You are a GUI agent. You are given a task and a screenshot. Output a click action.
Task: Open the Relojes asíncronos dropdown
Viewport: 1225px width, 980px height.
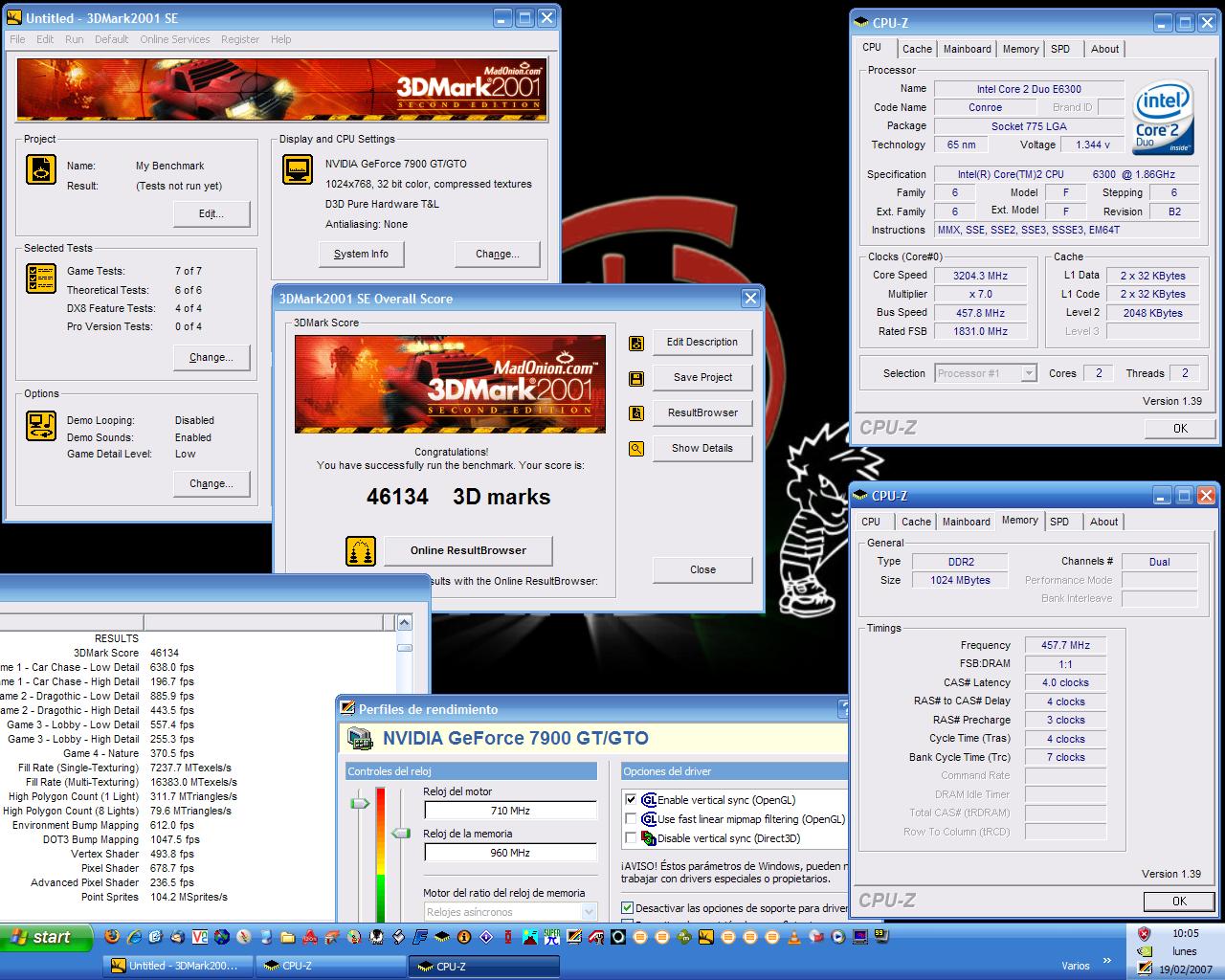tap(589, 912)
